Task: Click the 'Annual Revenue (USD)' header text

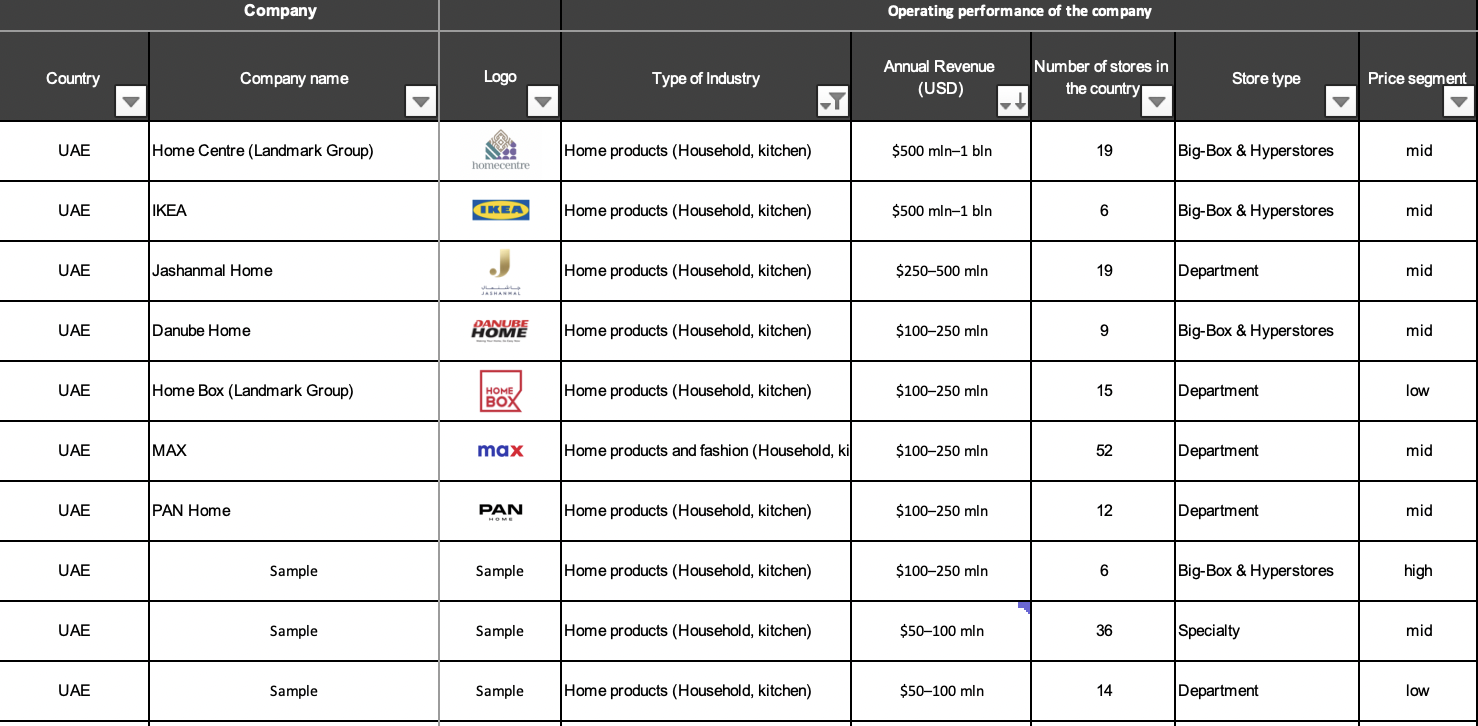Action: click(x=939, y=77)
